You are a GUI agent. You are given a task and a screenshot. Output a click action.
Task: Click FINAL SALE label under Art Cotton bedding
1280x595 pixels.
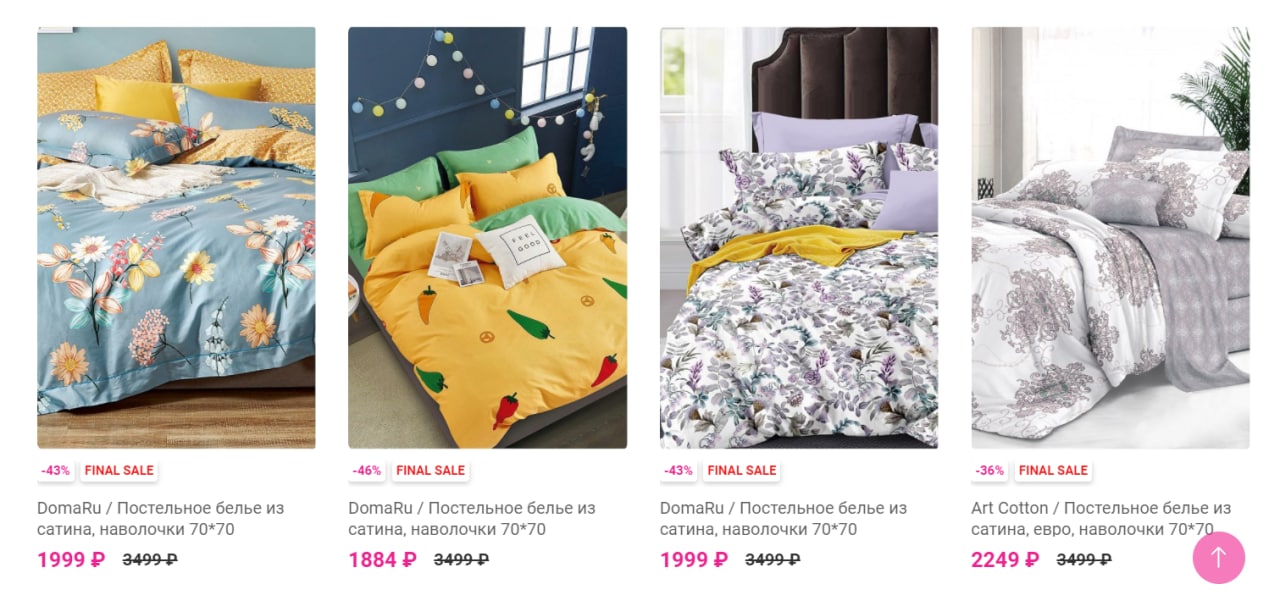[x=1053, y=470]
